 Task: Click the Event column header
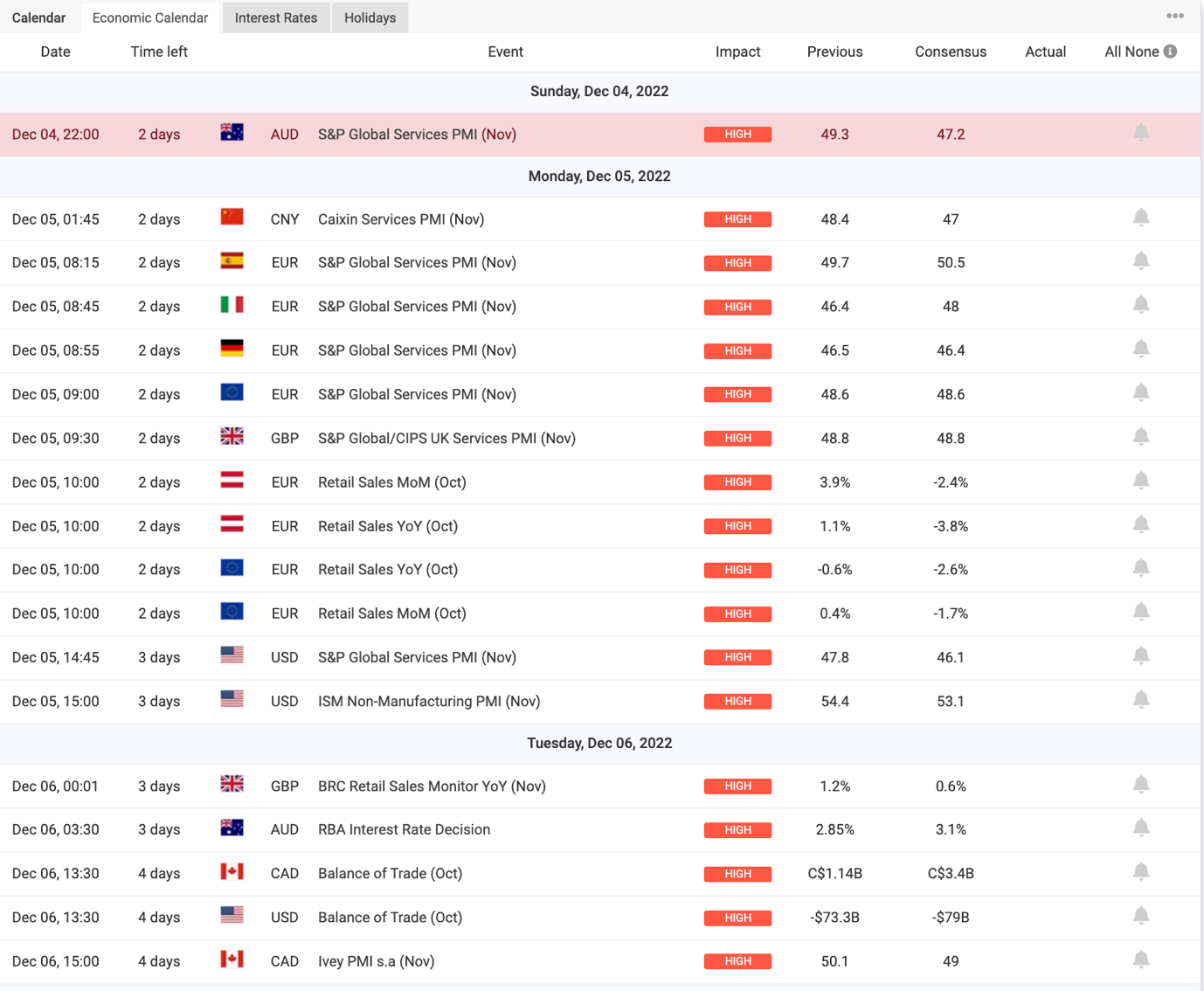point(505,52)
